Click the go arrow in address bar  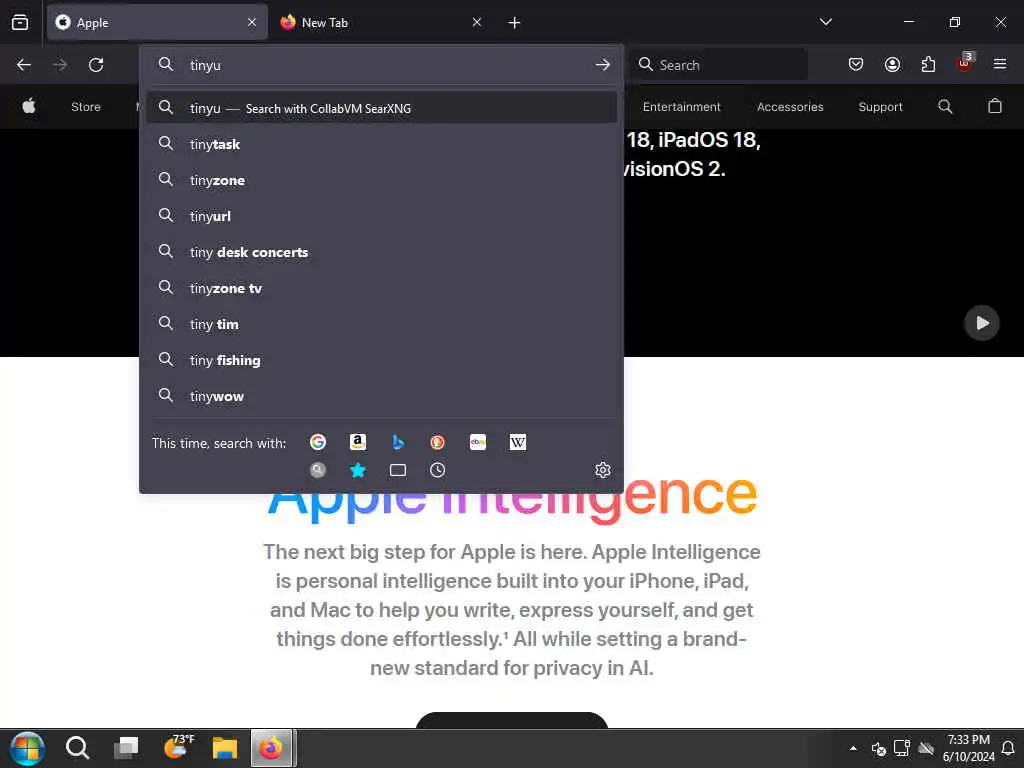[602, 65]
